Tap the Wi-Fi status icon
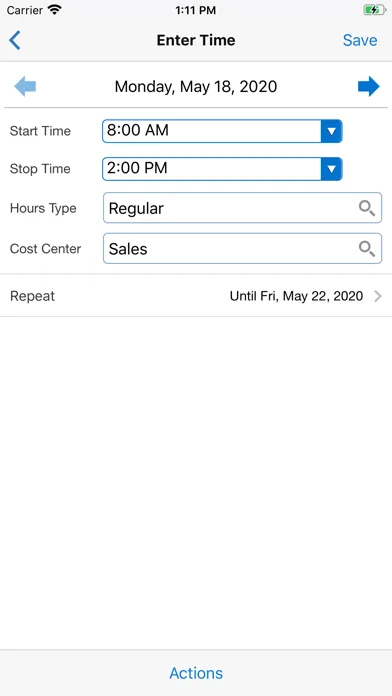 click(x=55, y=10)
